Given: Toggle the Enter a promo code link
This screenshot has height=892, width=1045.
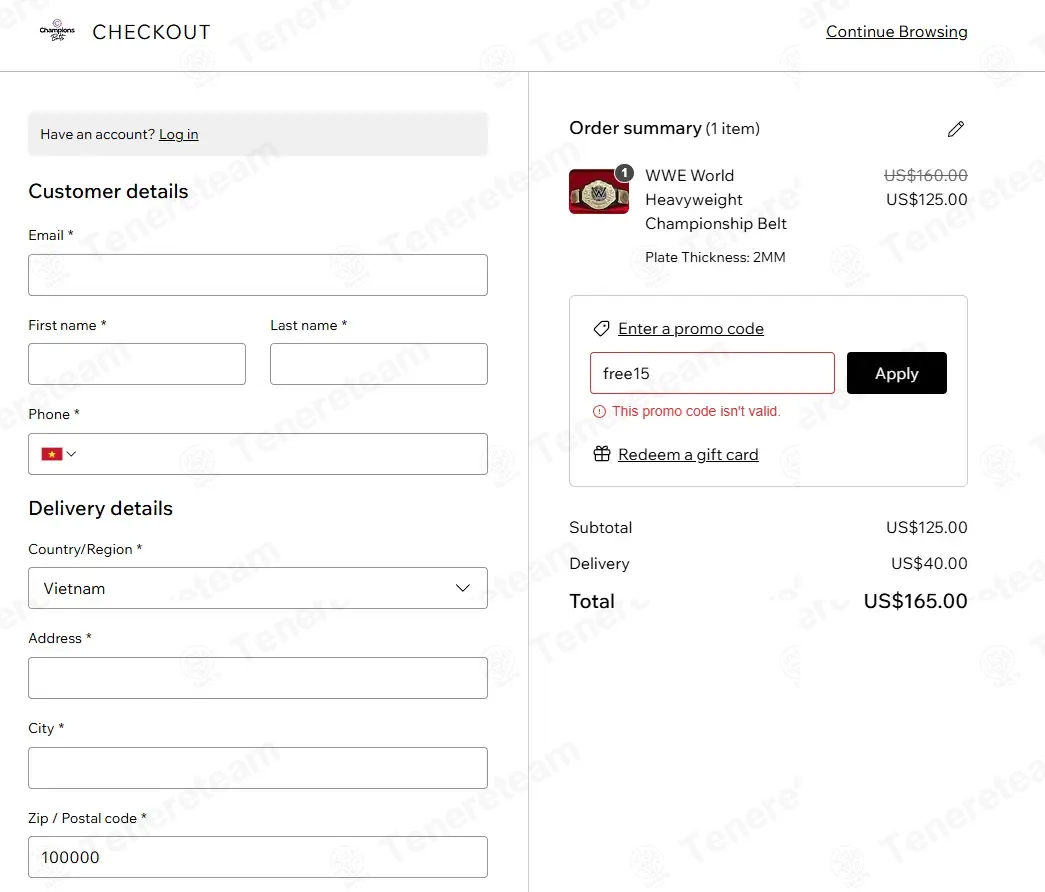Looking at the screenshot, I should point(690,329).
